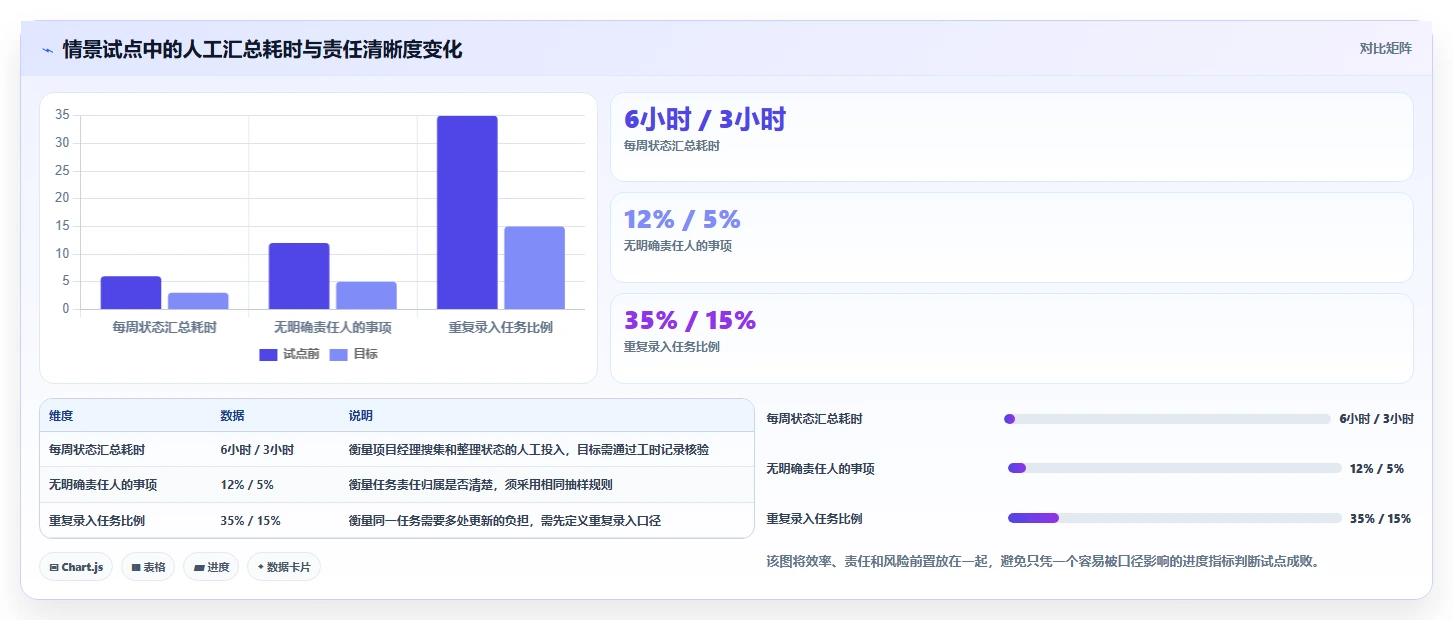The width and height of the screenshot is (1453, 620).
Task: Click the 表格 tag chip
Action: click(x=148, y=567)
